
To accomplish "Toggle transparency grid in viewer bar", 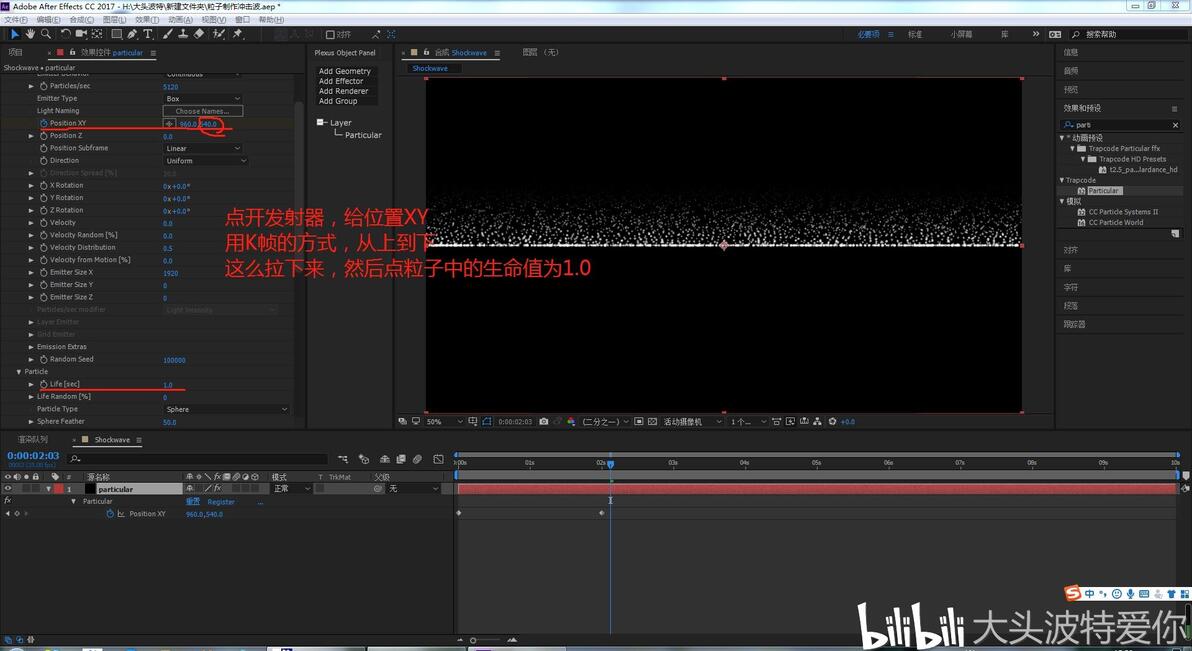I will (x=652, y=421).
